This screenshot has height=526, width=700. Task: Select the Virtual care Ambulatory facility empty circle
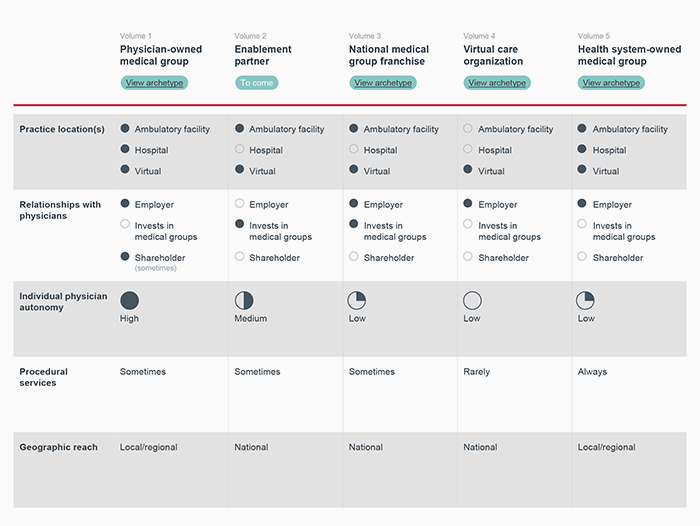coord(468,129)
